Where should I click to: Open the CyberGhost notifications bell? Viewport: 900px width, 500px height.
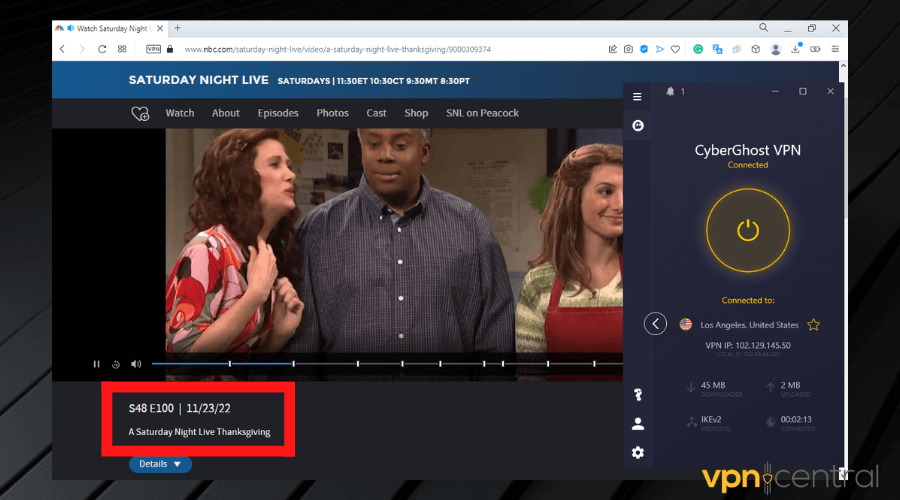(670, 91)
